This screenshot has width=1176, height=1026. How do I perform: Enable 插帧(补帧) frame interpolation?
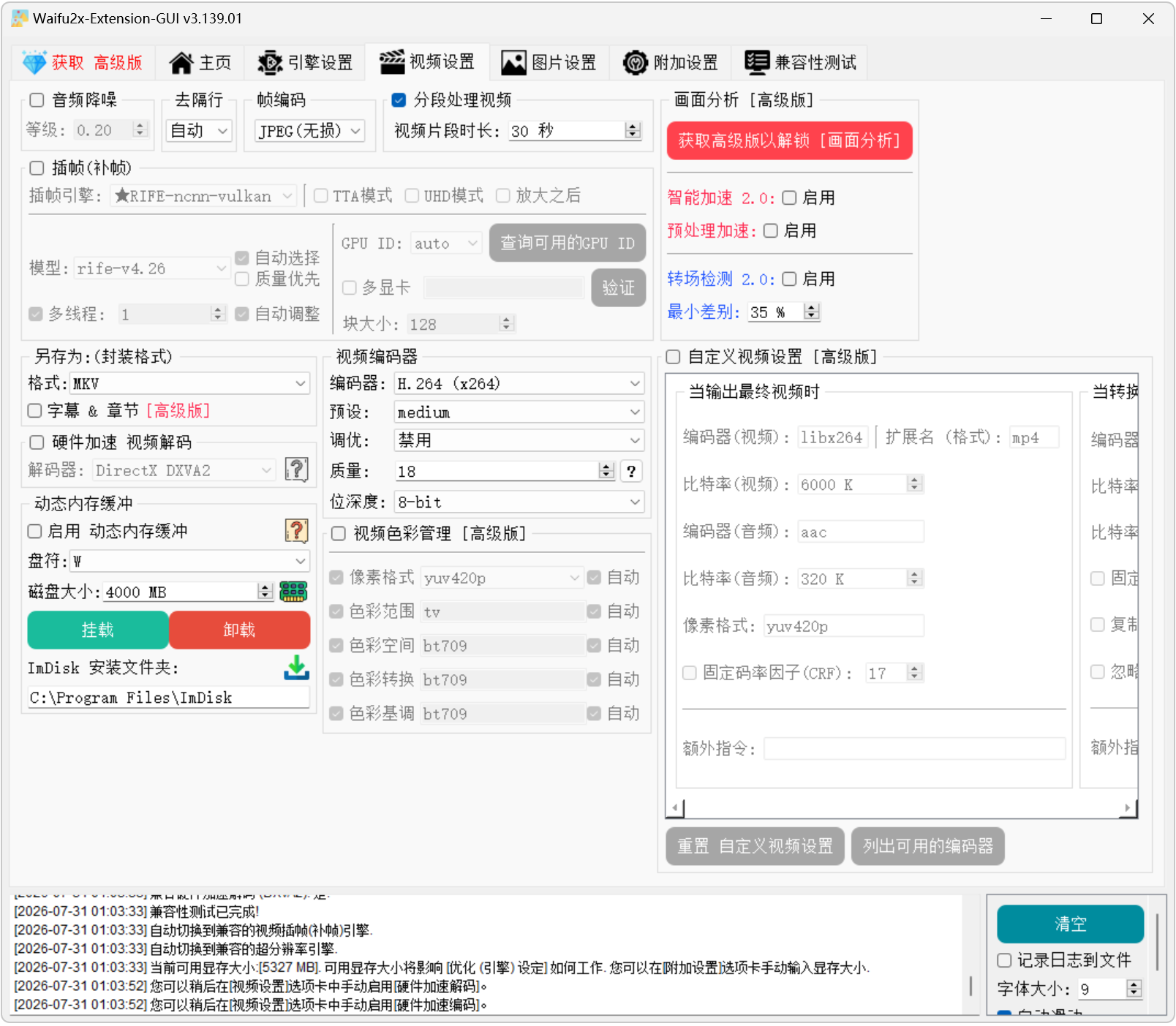[x=37, y=168]
